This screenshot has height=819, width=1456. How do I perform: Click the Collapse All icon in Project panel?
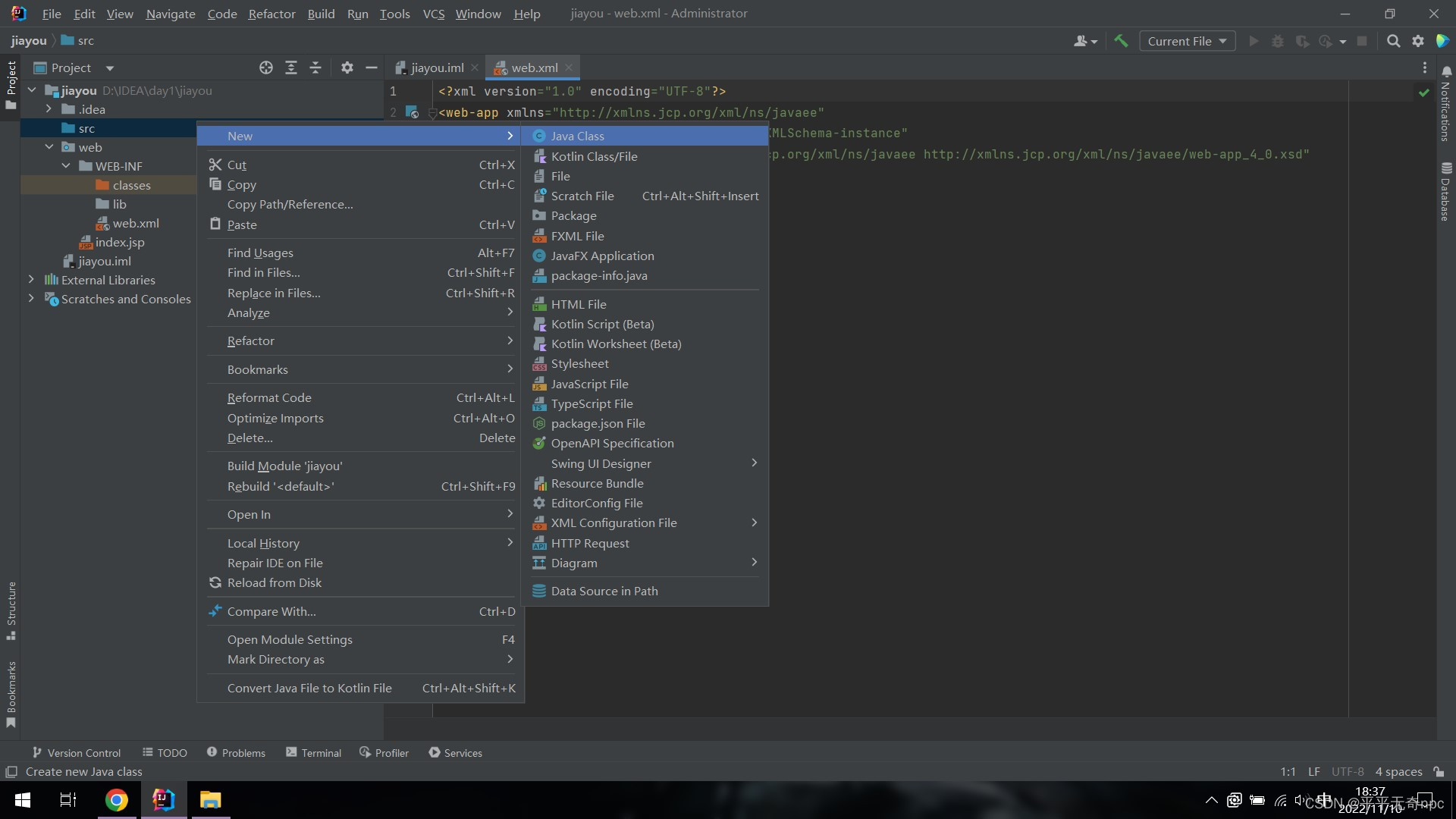[x=315, y=67]
